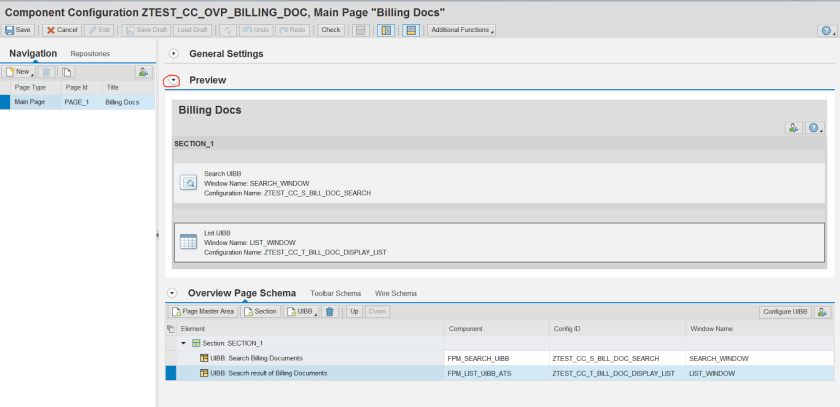Redo the last undone change
Image resolution: width=840 pixels, height=407 pixels.
(x=292, y=30)
